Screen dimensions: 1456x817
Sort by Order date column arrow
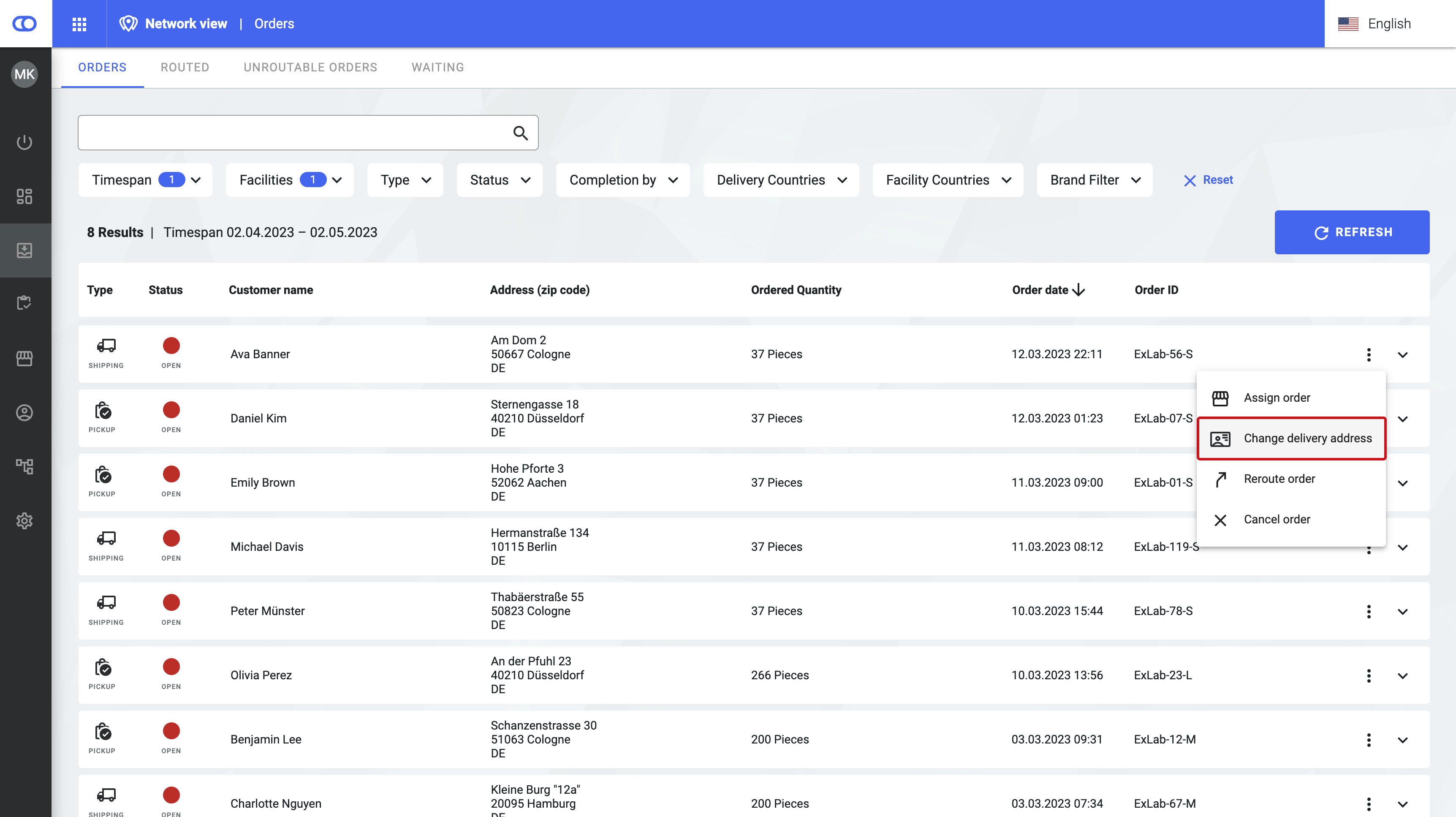(x=1078, y=290)
